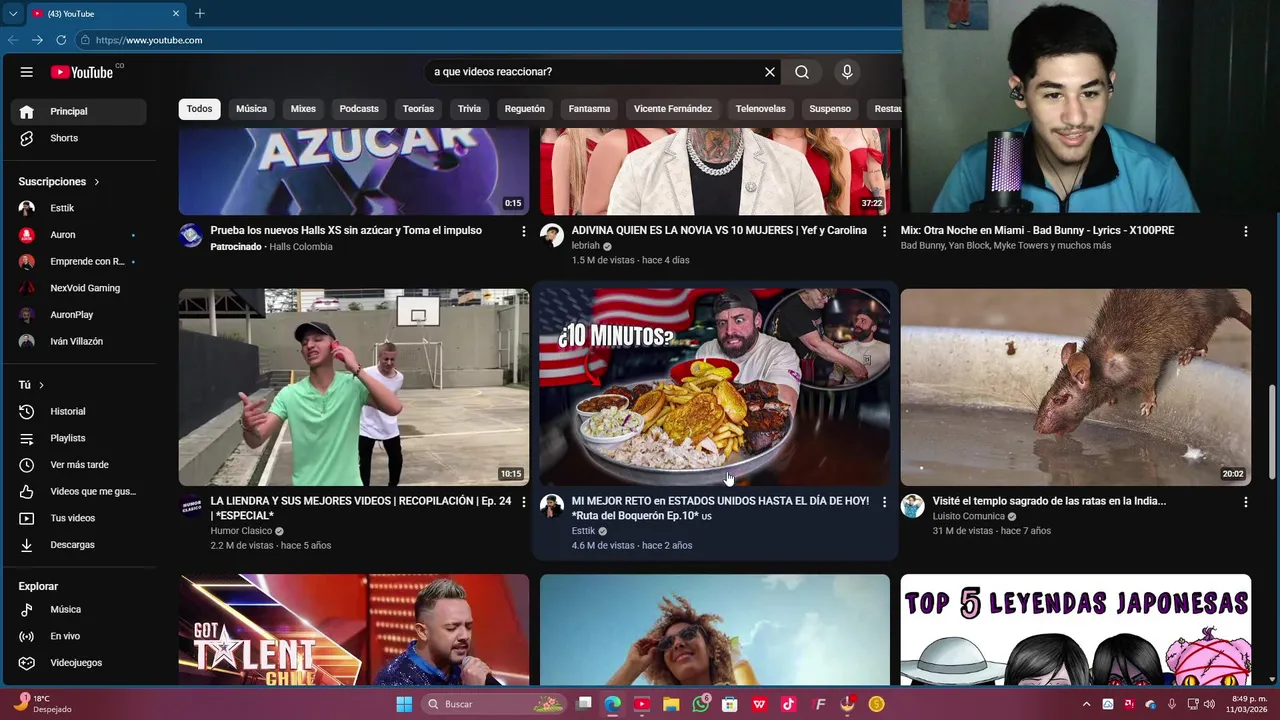Select the Música filter chip
The height and width of the screenshot is (720, 1280).
(x=251, y=109)
